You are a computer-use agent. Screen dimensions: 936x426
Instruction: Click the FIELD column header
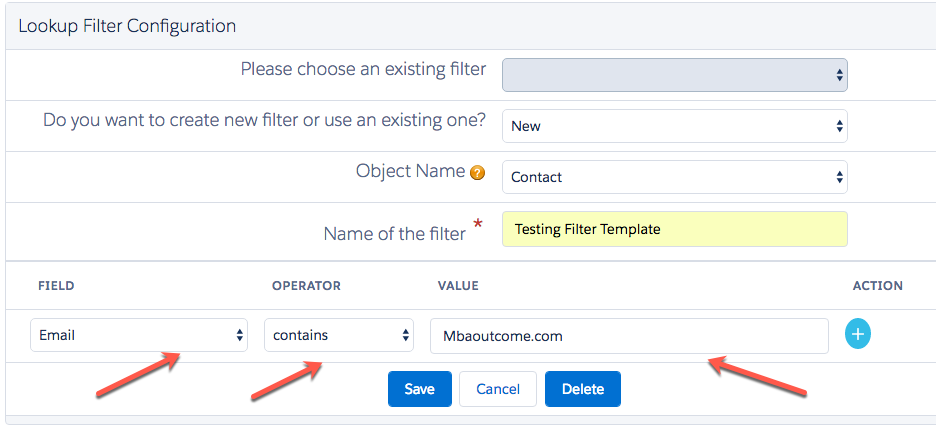coord(56,286)
